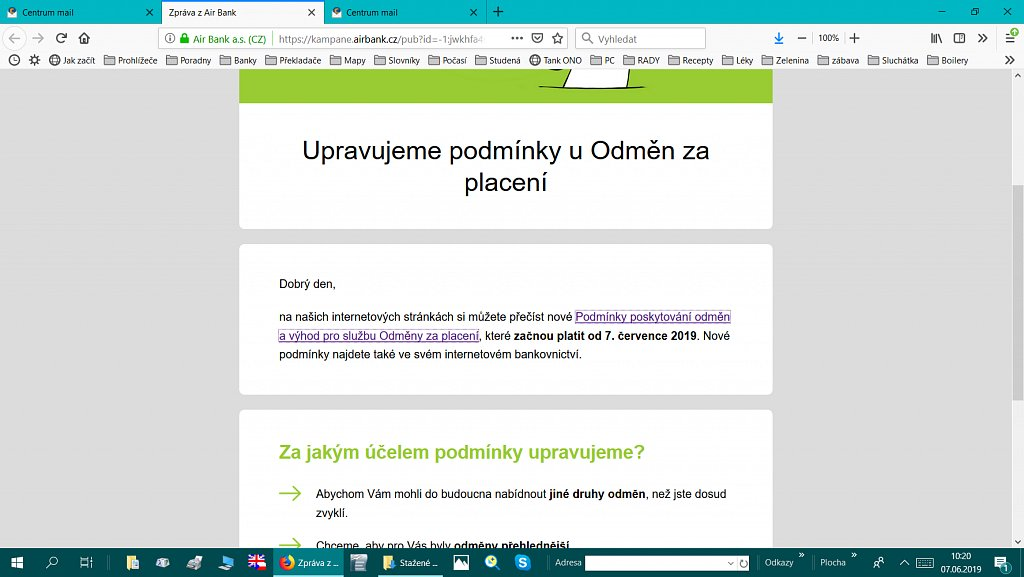
Task: Open the Sluchátka bookmark folder
Action: tap(893, 60)
